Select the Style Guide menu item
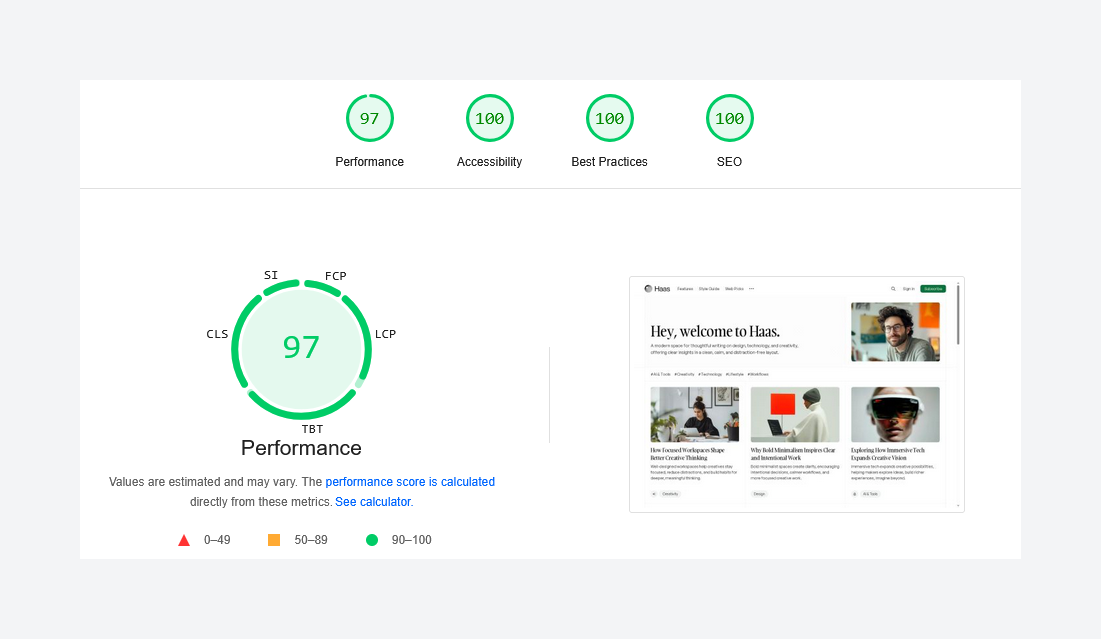This screenshot has height=639, width=1101. (x=709, y=289)
